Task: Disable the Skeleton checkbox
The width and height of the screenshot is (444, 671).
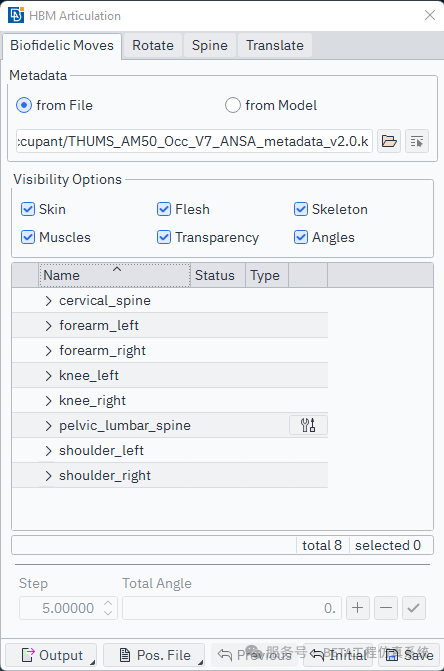Action: [301, 209]
